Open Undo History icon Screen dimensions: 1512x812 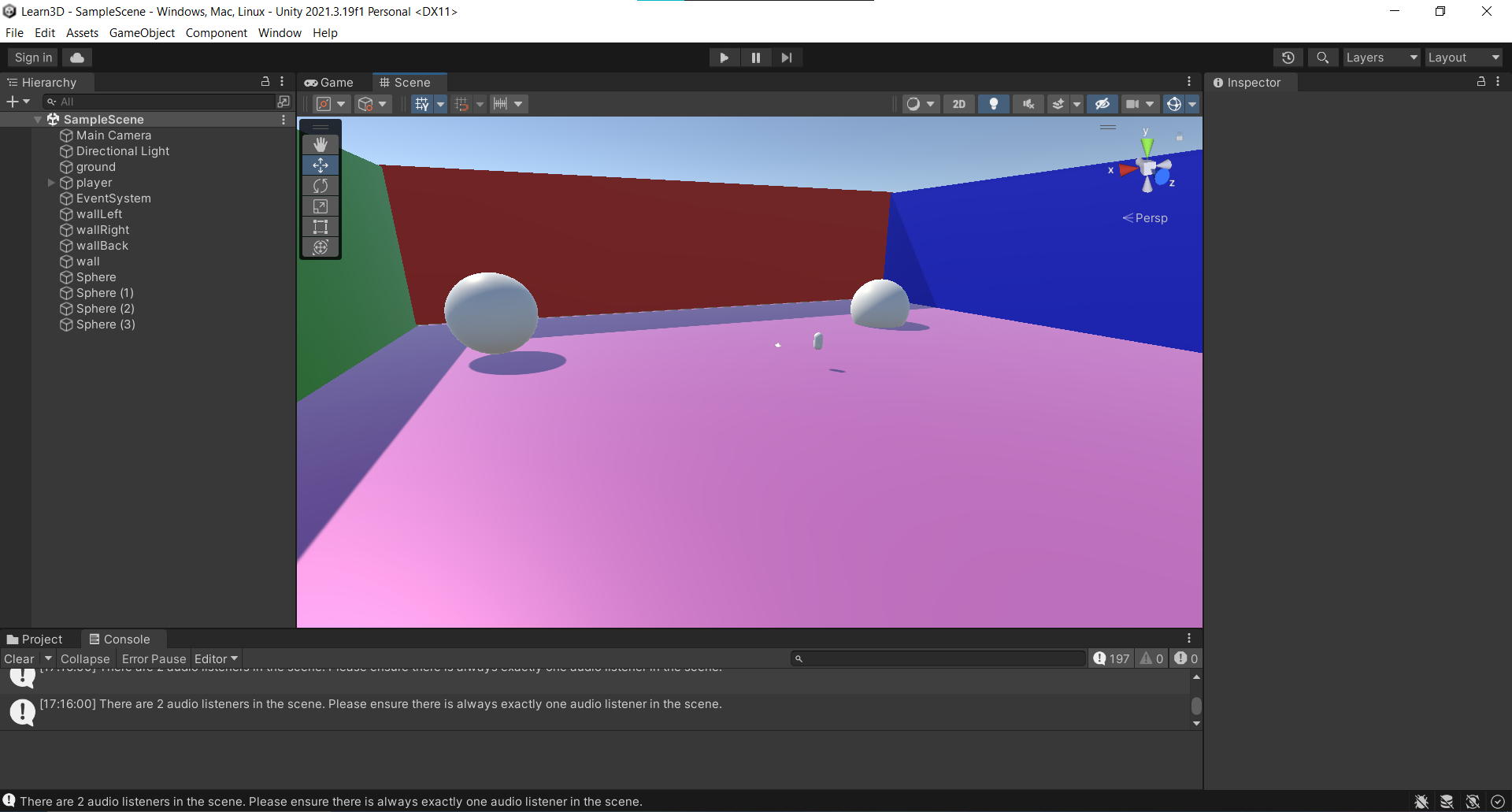(1288, 57)
